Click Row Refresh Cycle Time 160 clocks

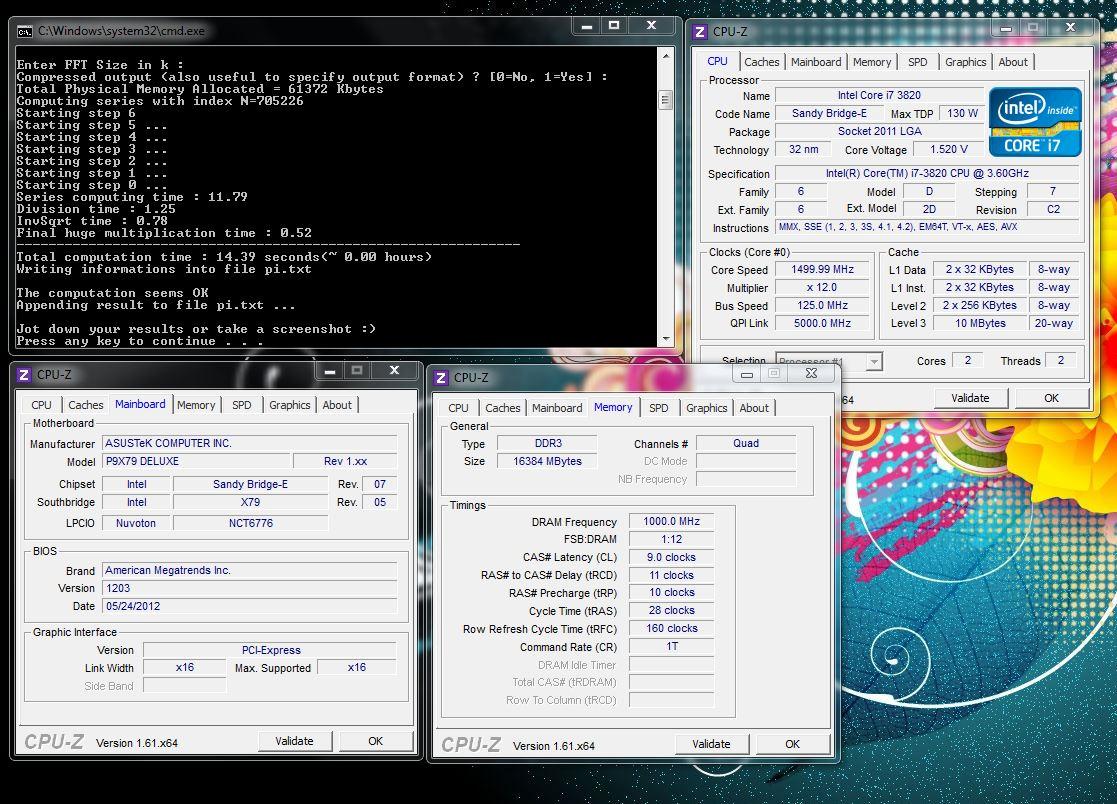[x=671, y=629]
